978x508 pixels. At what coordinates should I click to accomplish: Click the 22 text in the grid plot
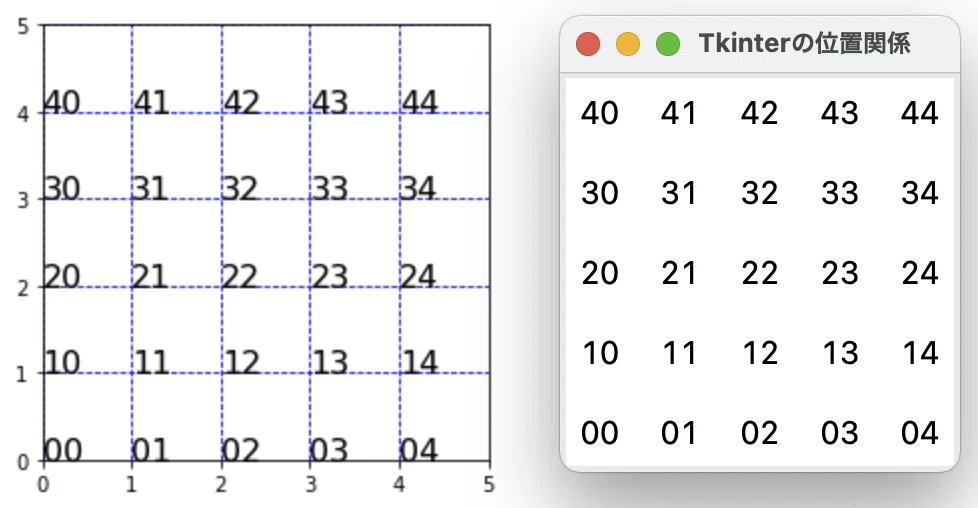coord(240,276)
